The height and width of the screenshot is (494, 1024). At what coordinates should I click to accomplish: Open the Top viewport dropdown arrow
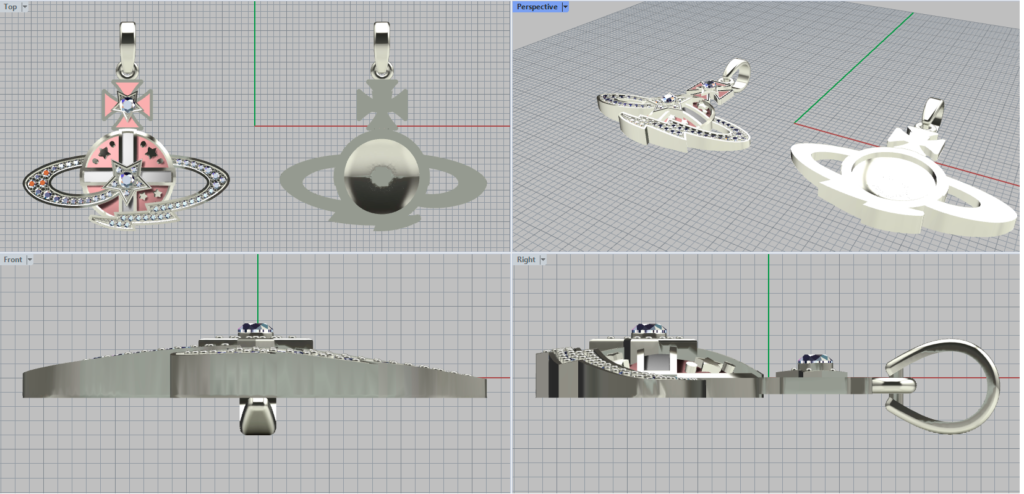25,7
